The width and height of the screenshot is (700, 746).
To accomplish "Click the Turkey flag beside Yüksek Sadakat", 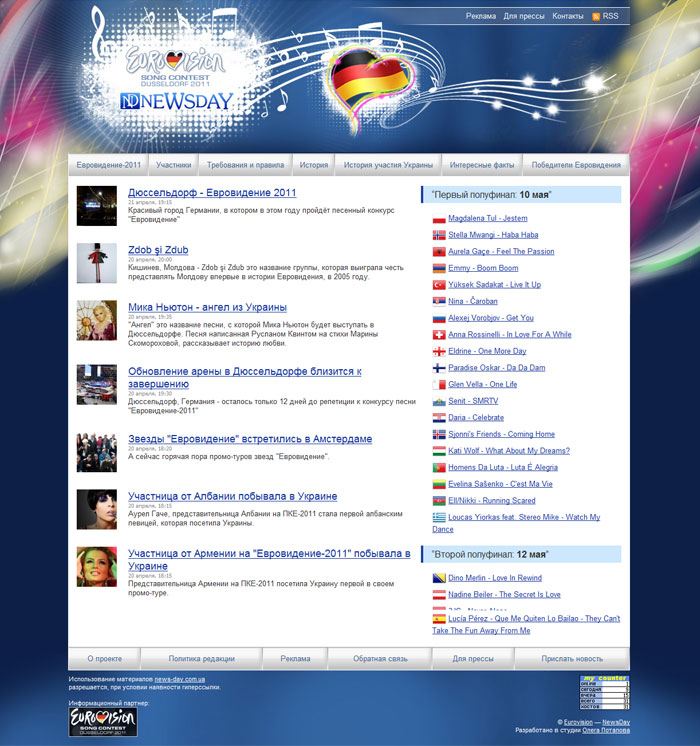I will tap(439, 285).
